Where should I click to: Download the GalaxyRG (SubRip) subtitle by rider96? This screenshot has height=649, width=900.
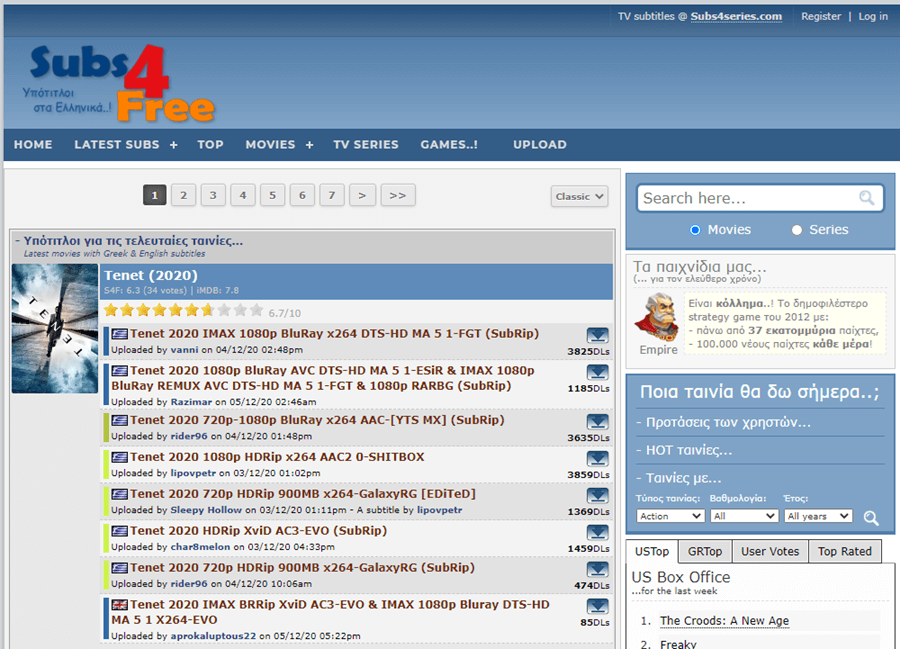(x=598, y=569)
